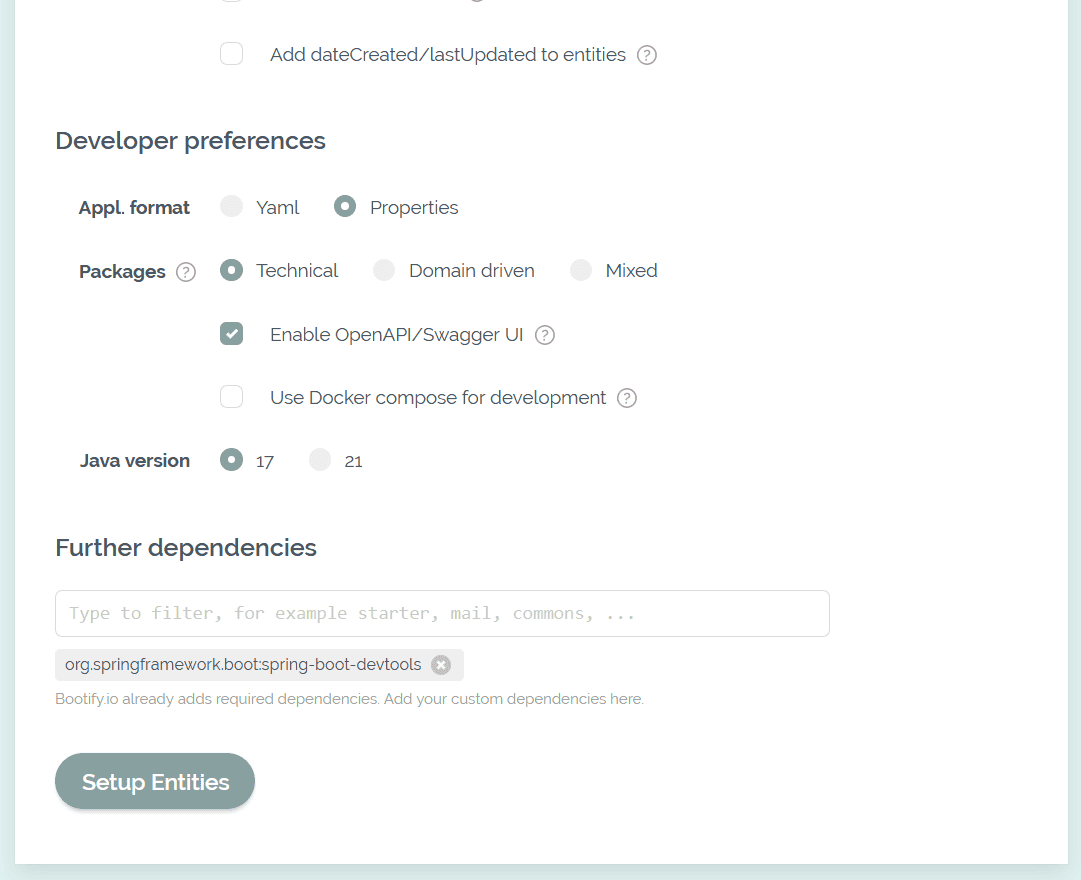Focus the dependency filter input field
The image size is (1081, 880).
click(442, 613)
